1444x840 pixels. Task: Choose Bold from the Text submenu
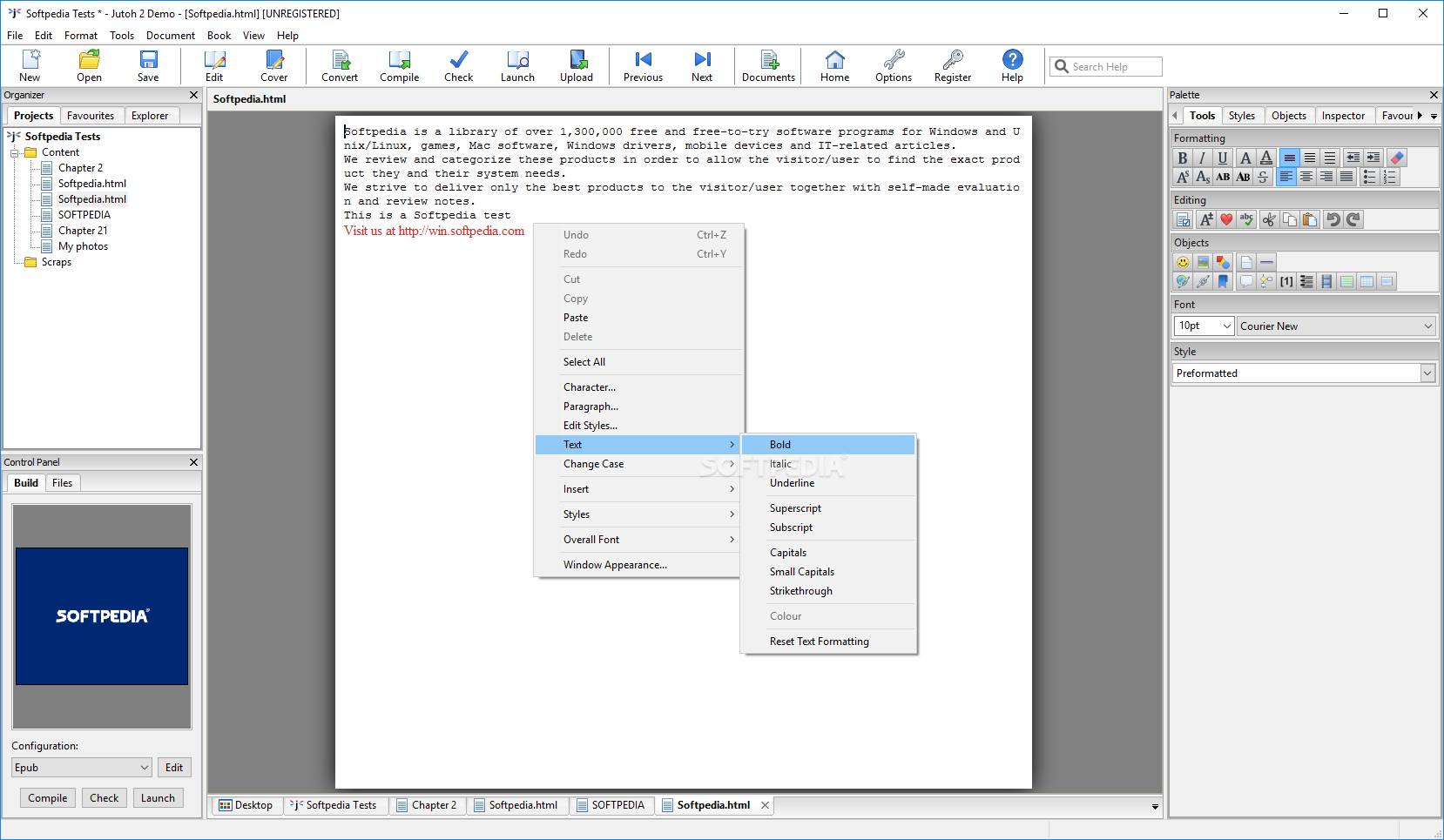tap(828, 445)
